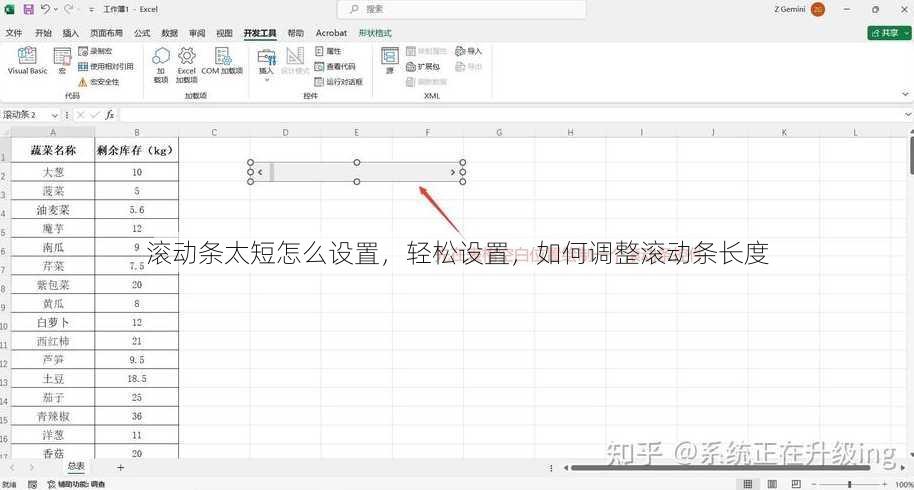Viewport: 914px width, 490px height.
Task: Select column H header
Action: pyautogui.click(x=570, y=132)
